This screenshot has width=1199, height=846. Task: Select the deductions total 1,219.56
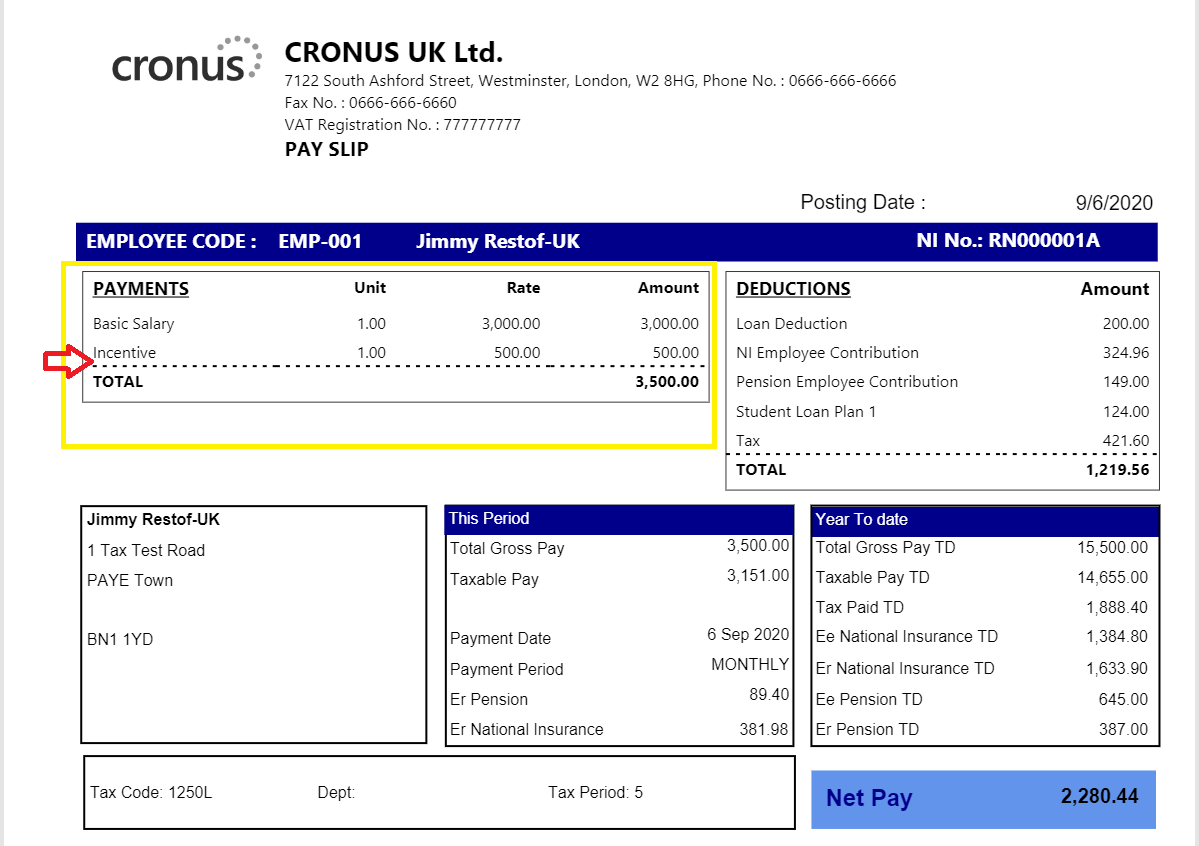[1117, 470]
